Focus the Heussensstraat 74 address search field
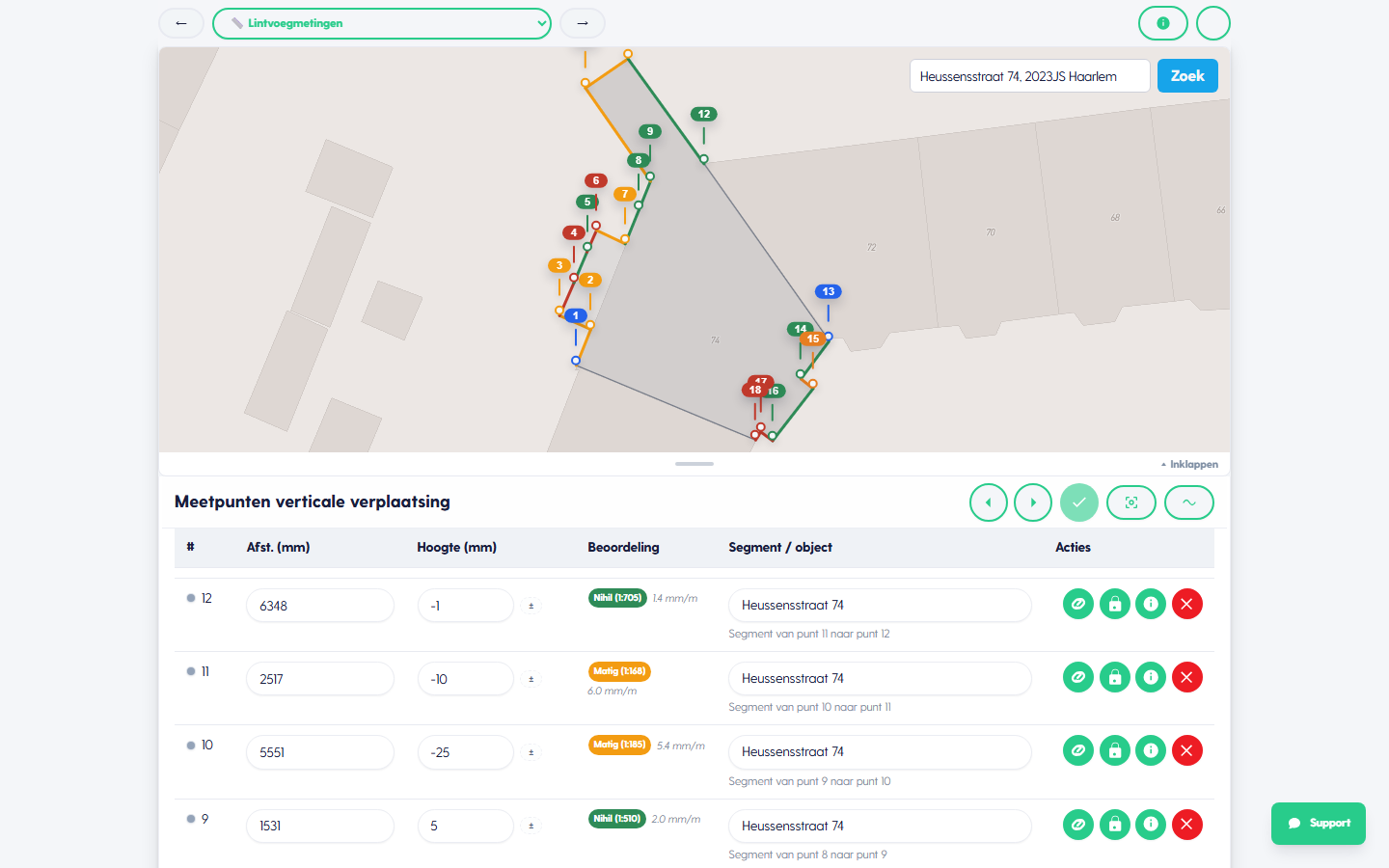The height and width of the screenshot is (868, 1389). [1029, 76]
